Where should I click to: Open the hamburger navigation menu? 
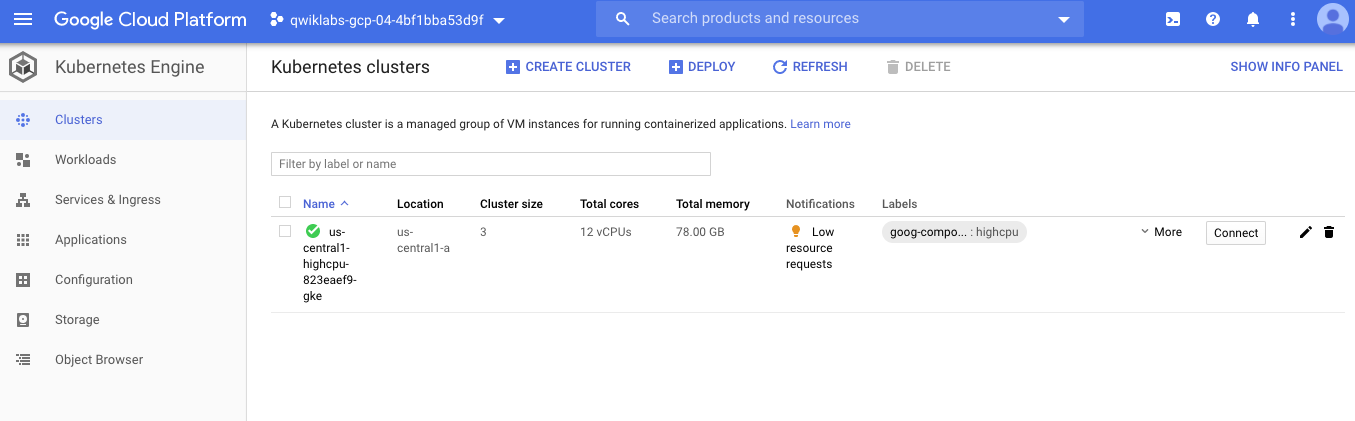(x=23, y=19)
